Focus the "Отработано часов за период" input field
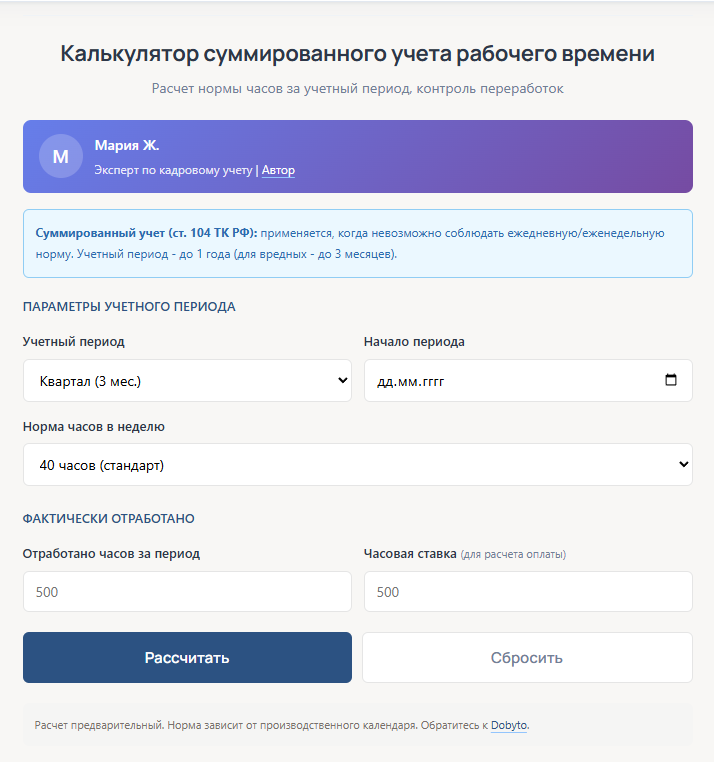 187,591
